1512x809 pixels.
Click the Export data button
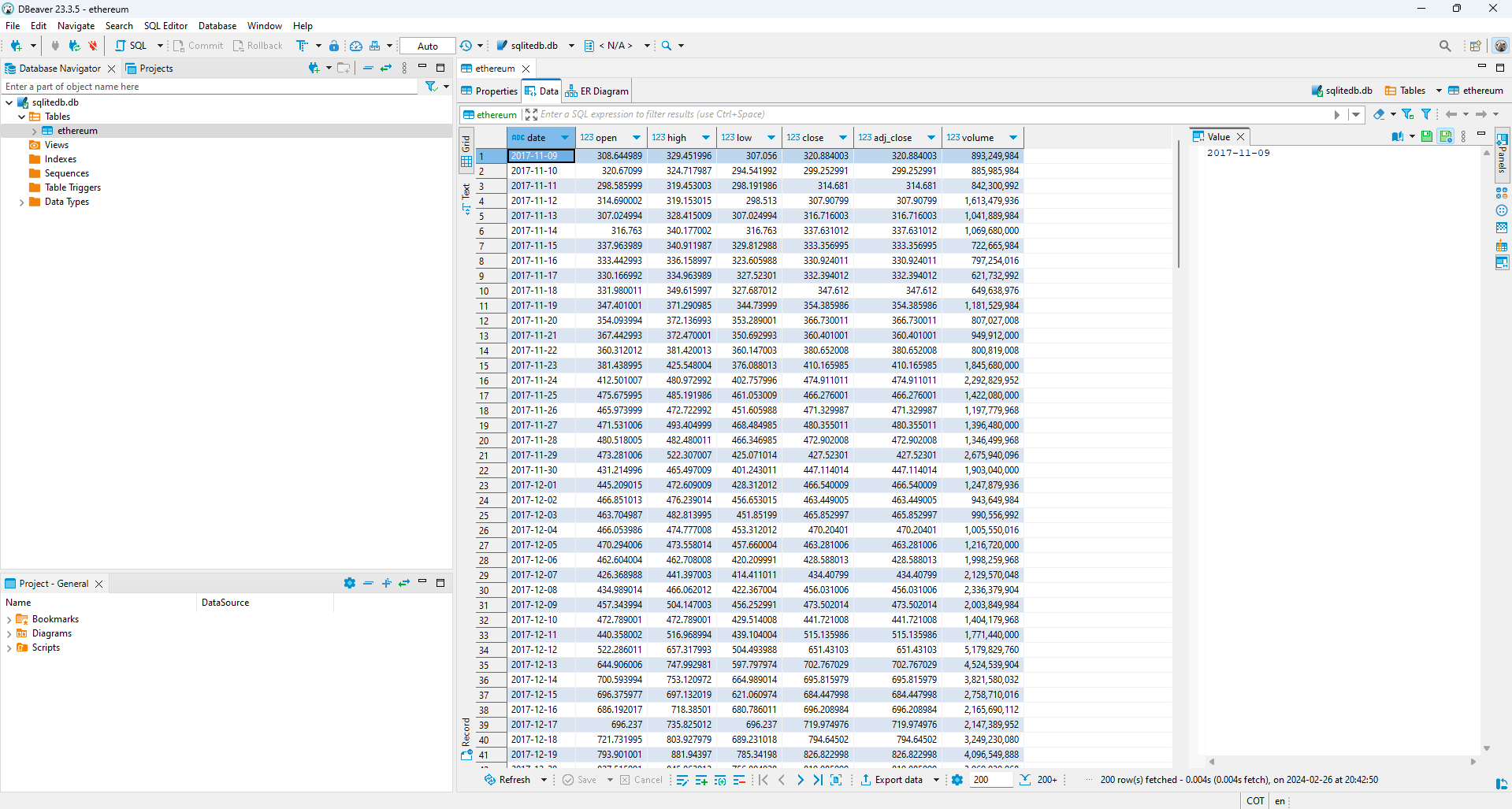pos(891,780)
